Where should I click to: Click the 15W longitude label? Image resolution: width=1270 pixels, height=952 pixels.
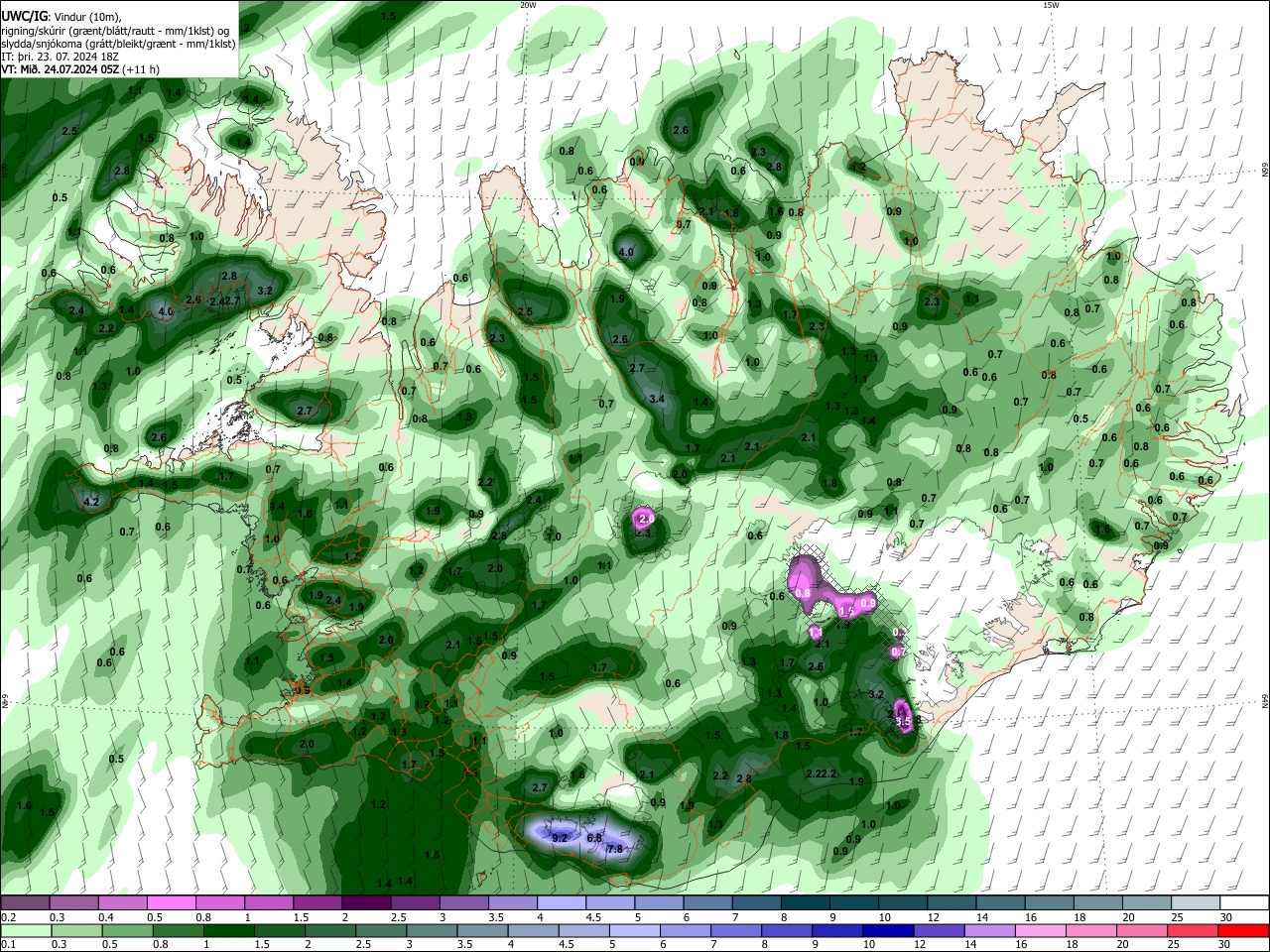point(1052,5)
